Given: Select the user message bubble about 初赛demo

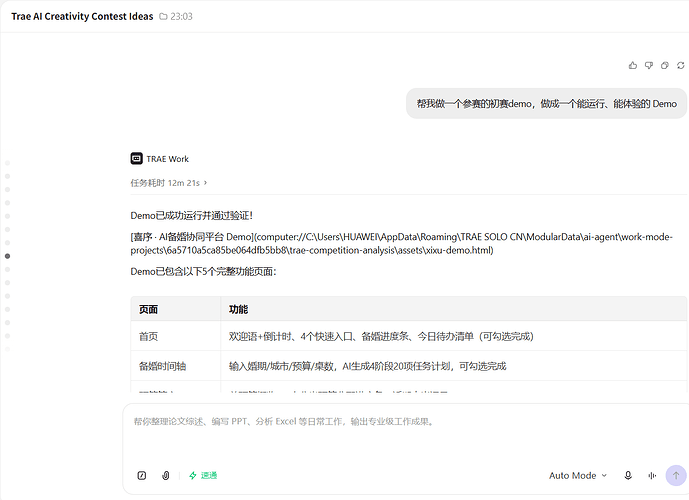Looking at the screenshot, I should 546,104.
